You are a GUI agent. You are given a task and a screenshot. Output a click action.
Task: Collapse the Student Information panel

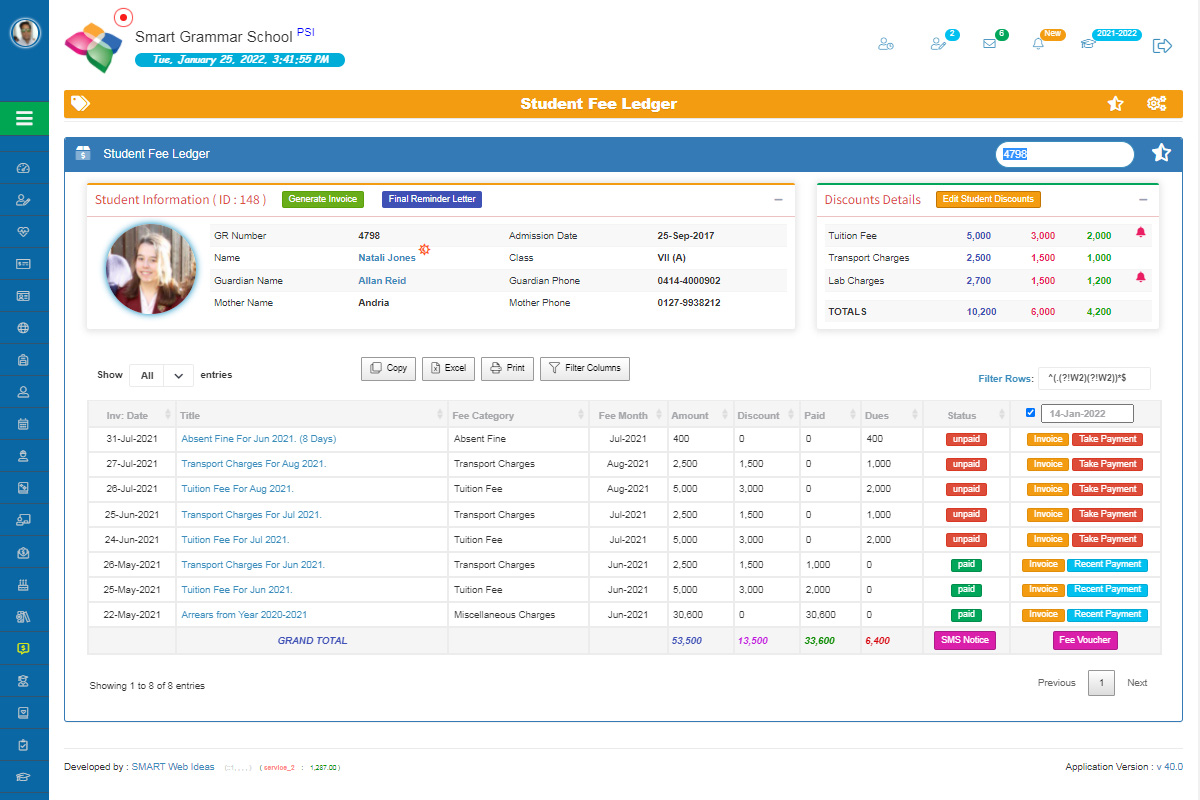(778, 200)
